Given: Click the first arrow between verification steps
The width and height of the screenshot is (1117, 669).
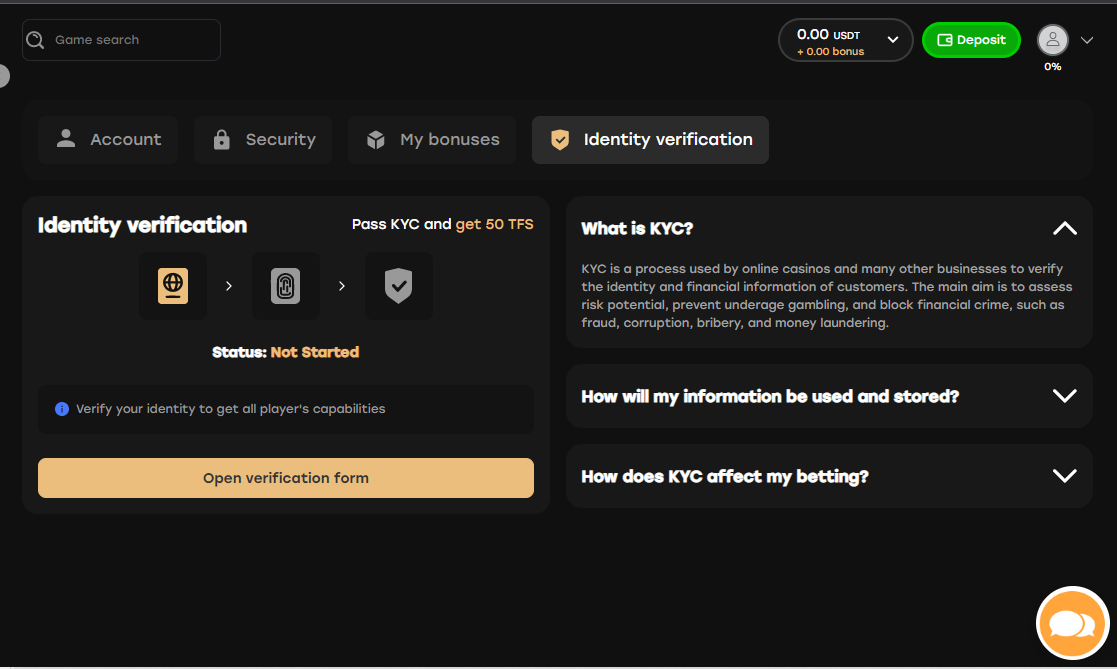Looking at the screenshot, I should tap(229, 286).
